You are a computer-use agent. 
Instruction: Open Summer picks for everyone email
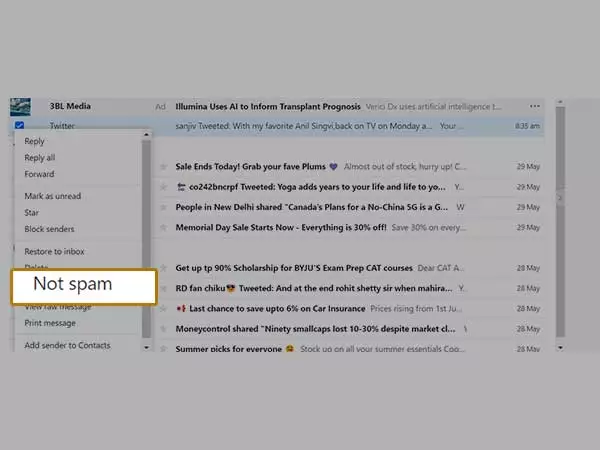point(235,349)
